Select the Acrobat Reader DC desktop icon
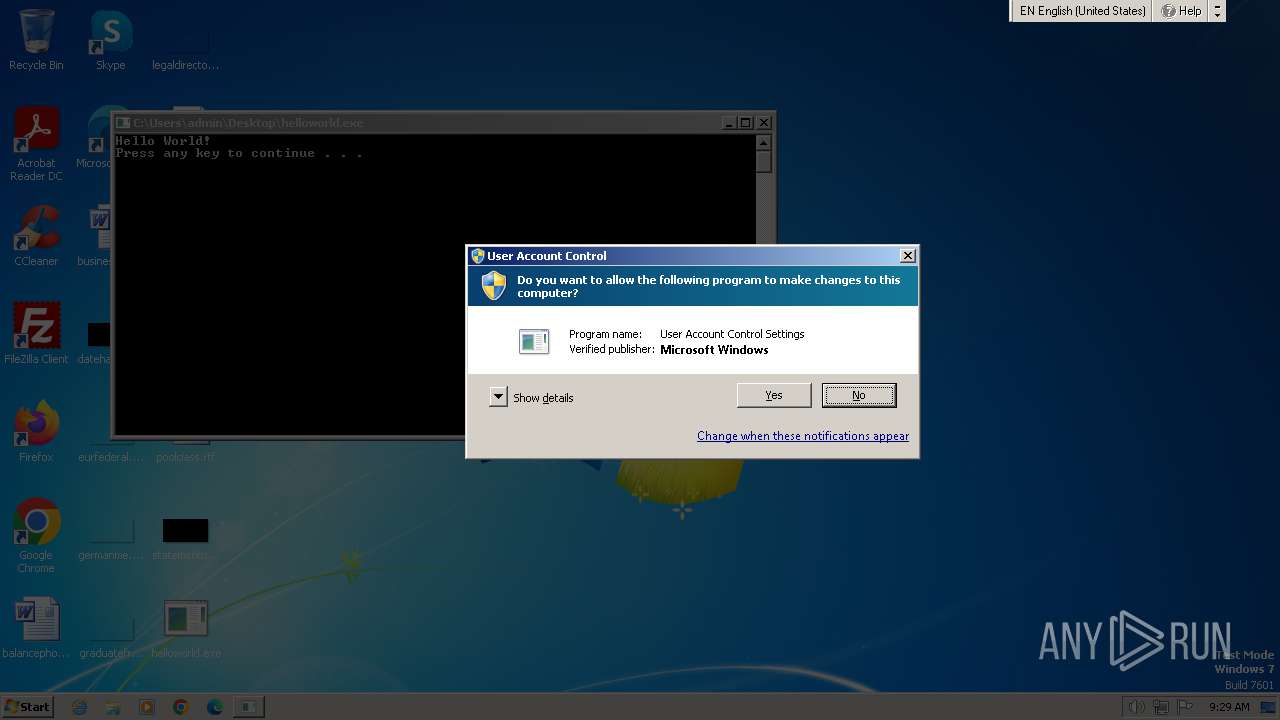This screenshot has width=1280, height=720. pyautogui.click(x=36, y=144)
